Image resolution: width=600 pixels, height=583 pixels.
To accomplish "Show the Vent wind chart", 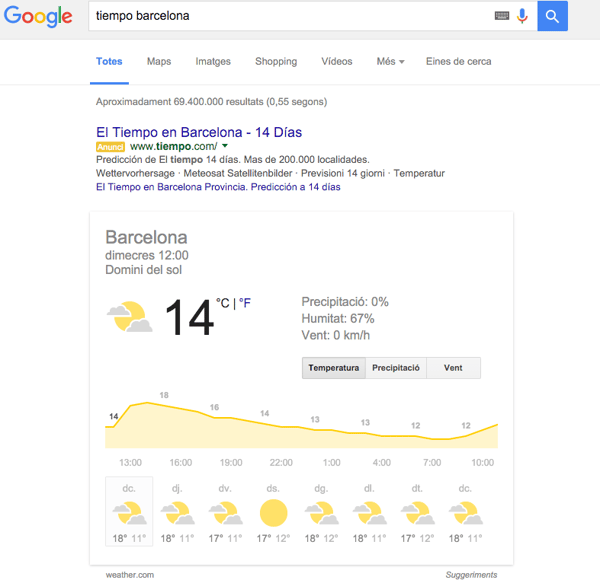I will (x=453, y=368).
